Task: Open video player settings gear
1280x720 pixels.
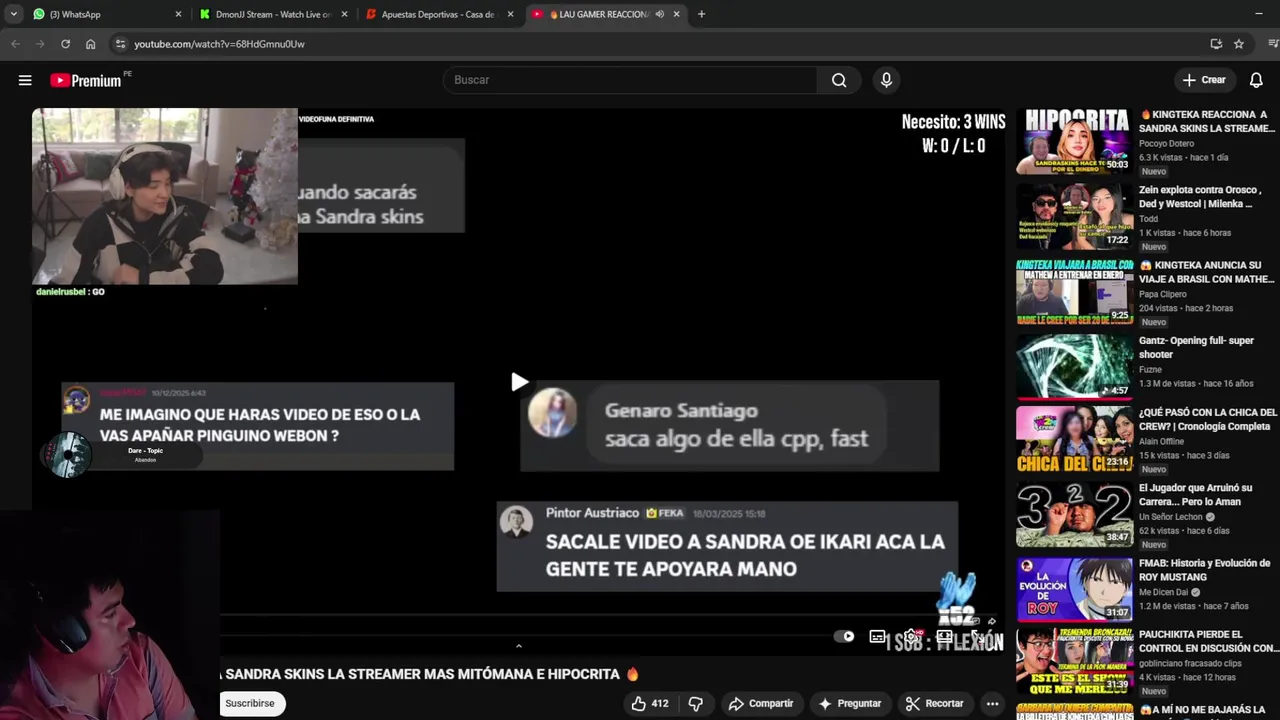Action: click(911, 636)
